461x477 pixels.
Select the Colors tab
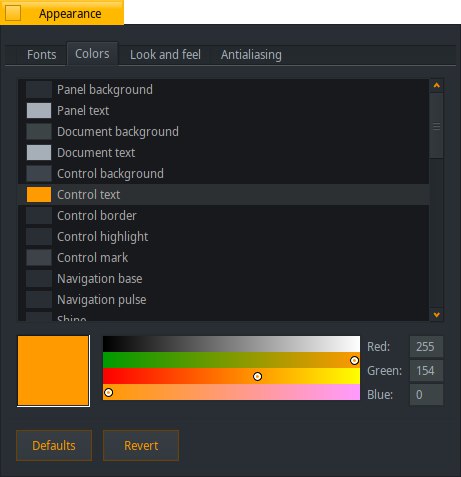pyautogui.click(x=92, y=53)
